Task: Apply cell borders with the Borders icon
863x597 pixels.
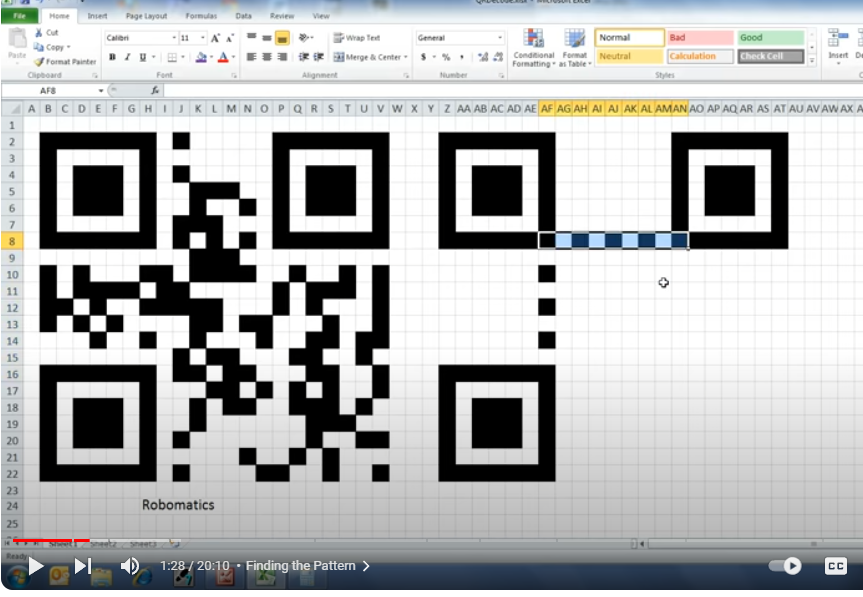Action: tap(172, 57)
